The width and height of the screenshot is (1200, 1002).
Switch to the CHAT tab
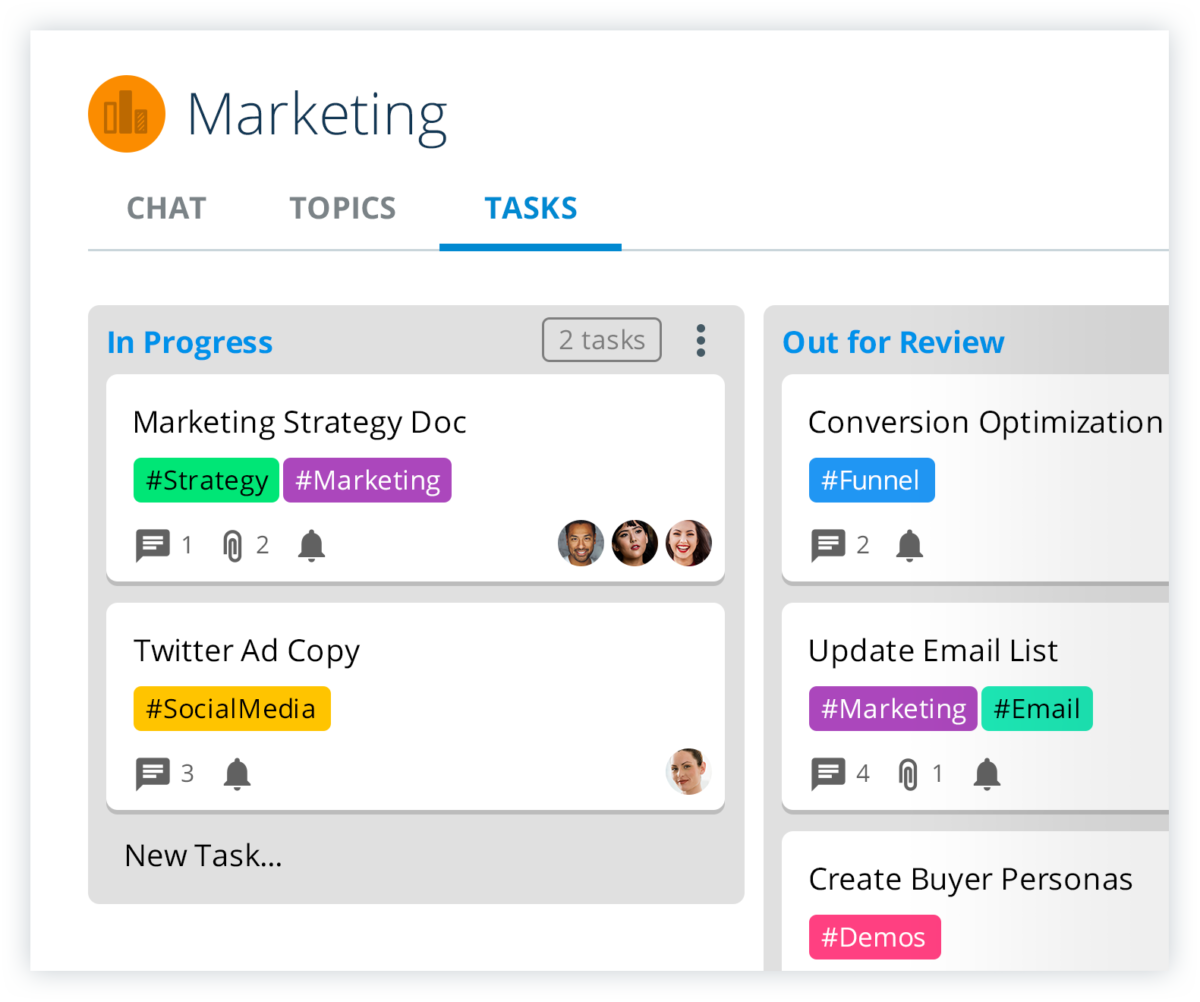coord(166,208)
